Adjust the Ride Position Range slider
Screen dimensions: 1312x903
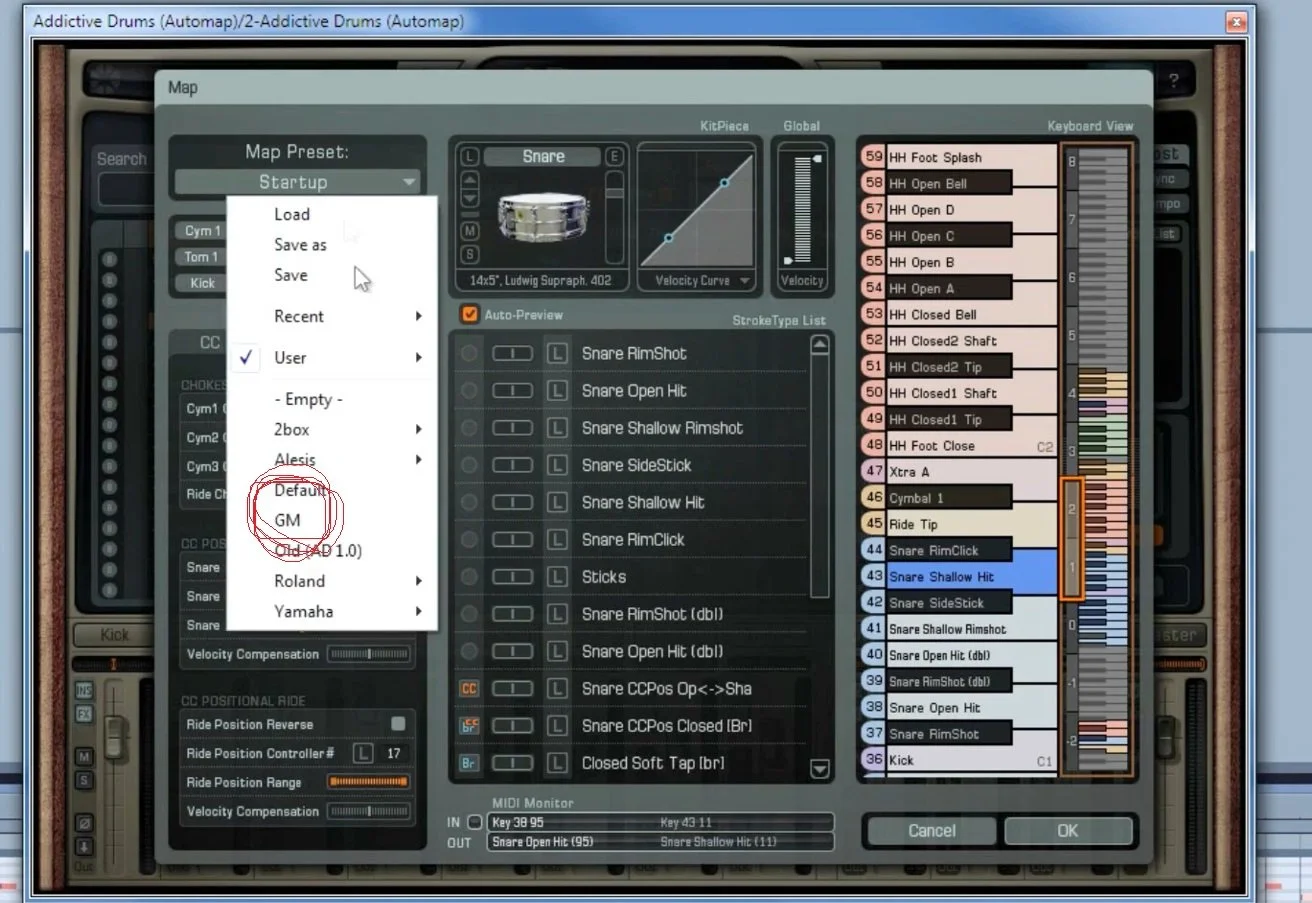tap(369, 782)
